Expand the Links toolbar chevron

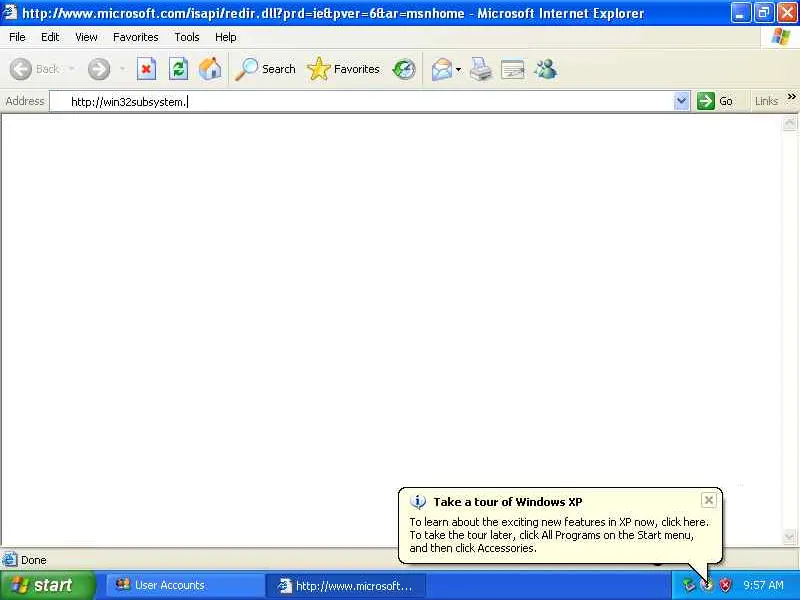pos(791,96)
